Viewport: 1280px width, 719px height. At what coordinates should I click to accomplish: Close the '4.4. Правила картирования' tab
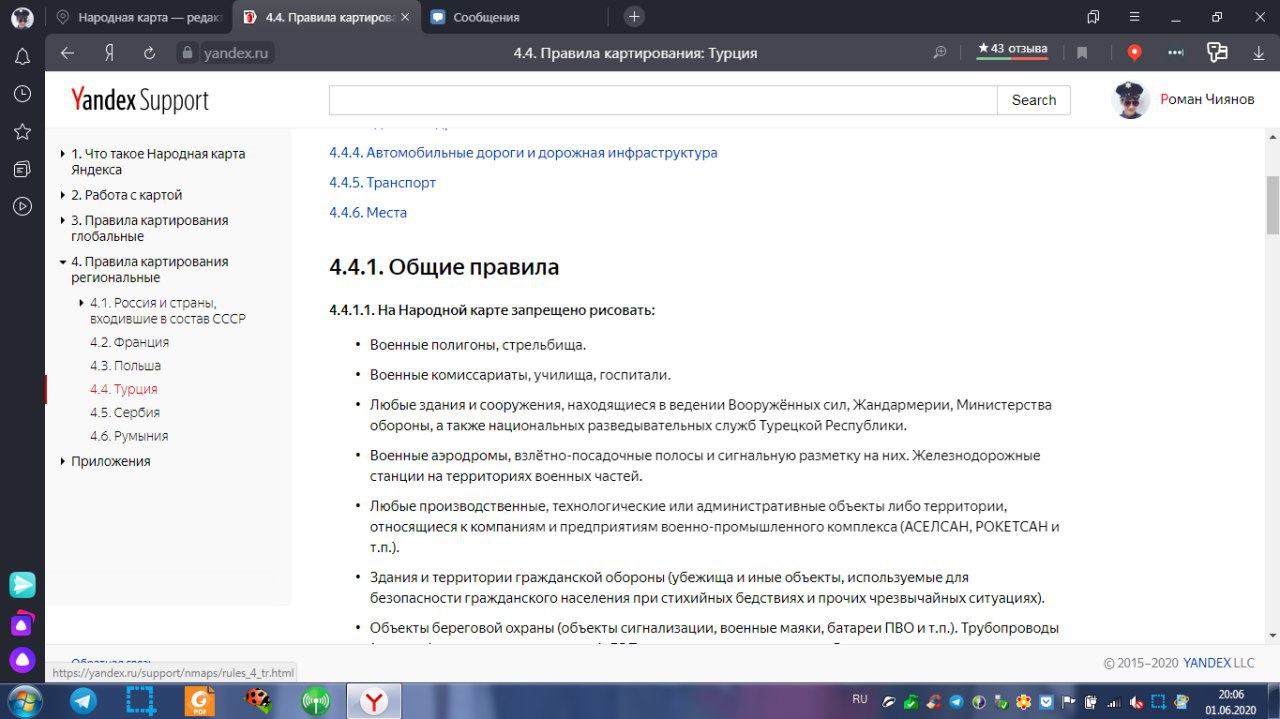tap(405, 17)
